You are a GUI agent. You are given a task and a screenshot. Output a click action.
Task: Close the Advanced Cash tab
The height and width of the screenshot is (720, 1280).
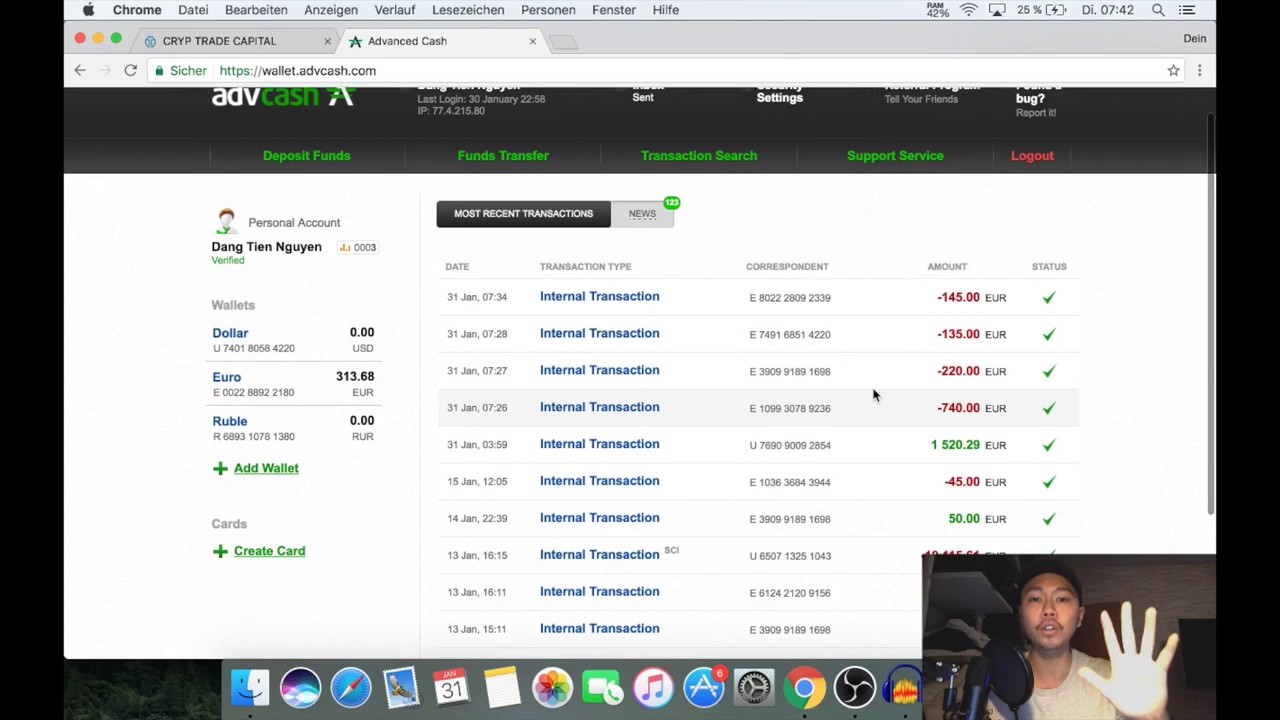tap(532, 41)
